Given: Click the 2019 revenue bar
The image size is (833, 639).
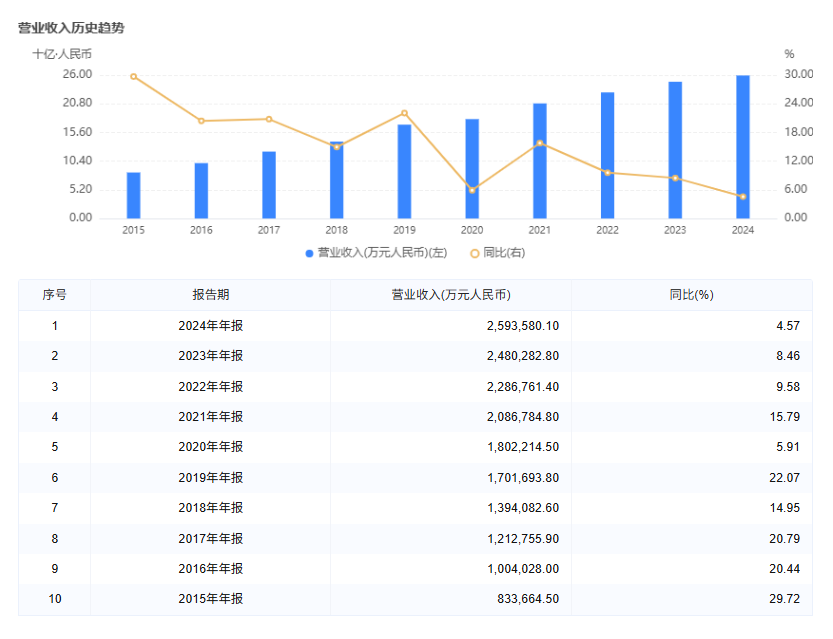Looking at the screenshot, I should (404, 172).
